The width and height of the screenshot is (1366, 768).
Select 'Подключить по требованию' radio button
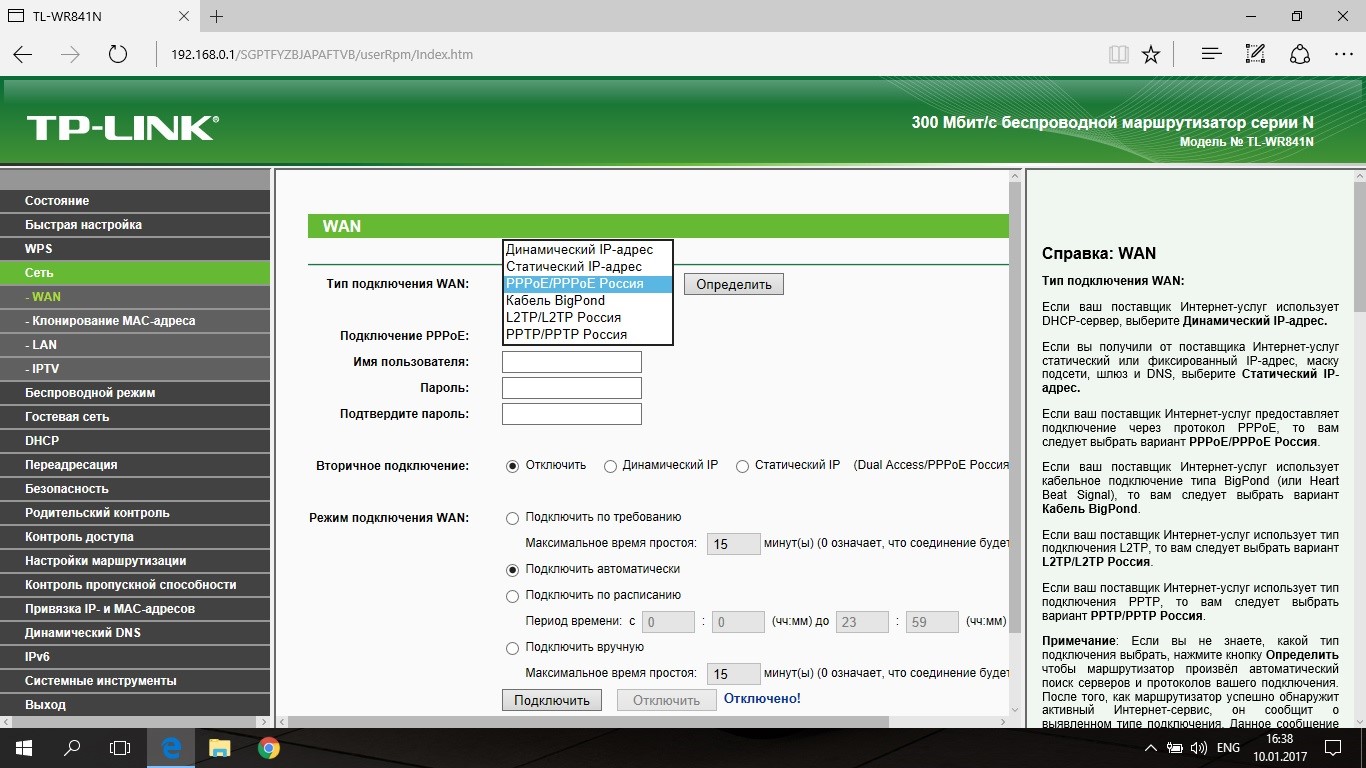tap(513, 518)
